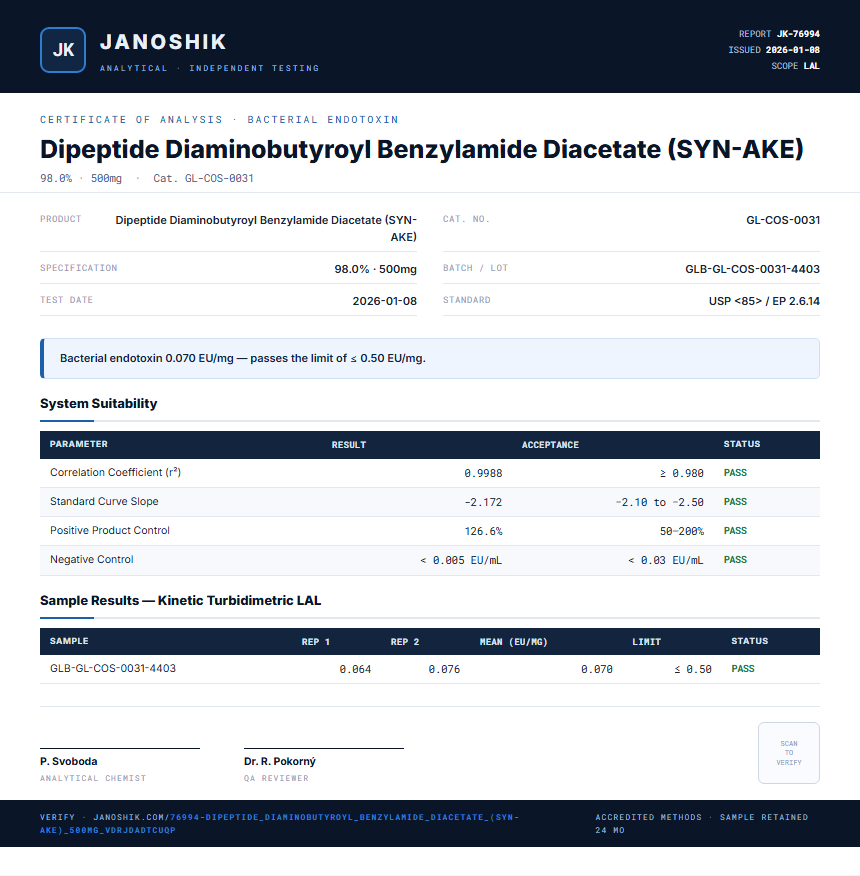The image size is (860, 876).
Task: Click the specification value 98.0% · 500mg
Action: [376, 269]
